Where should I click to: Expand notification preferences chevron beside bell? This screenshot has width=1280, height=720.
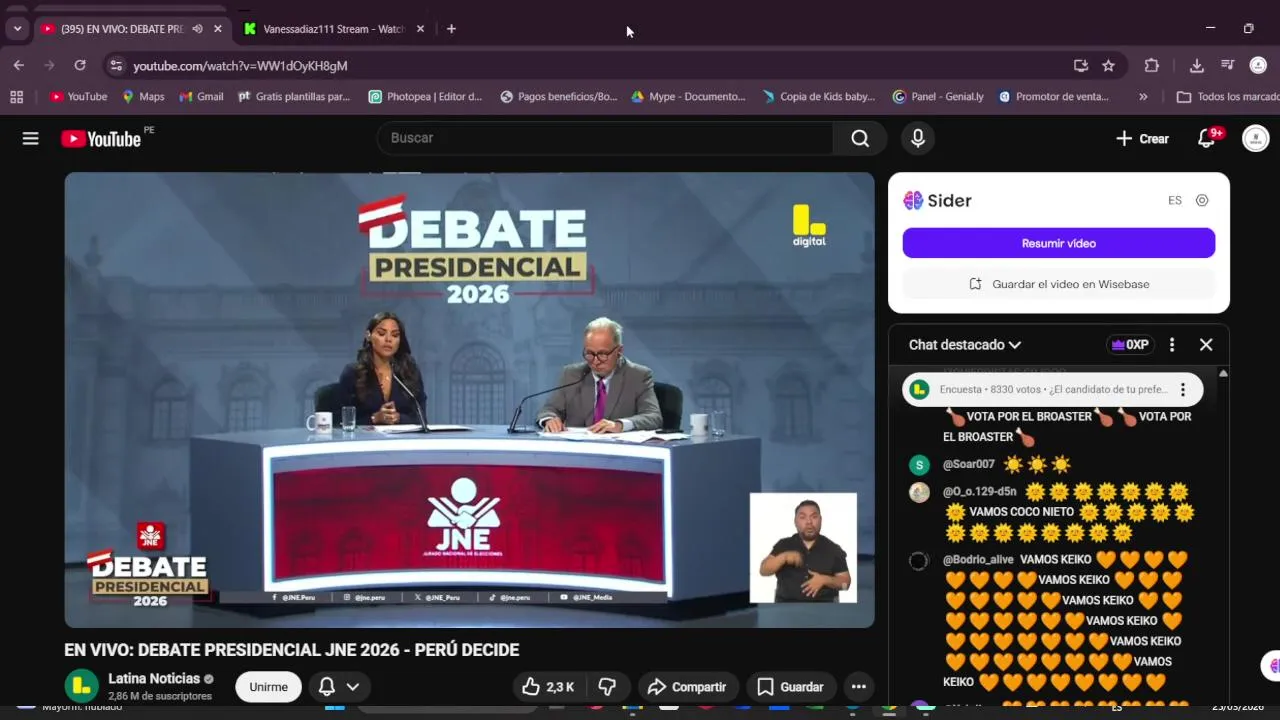click(353, 687)
